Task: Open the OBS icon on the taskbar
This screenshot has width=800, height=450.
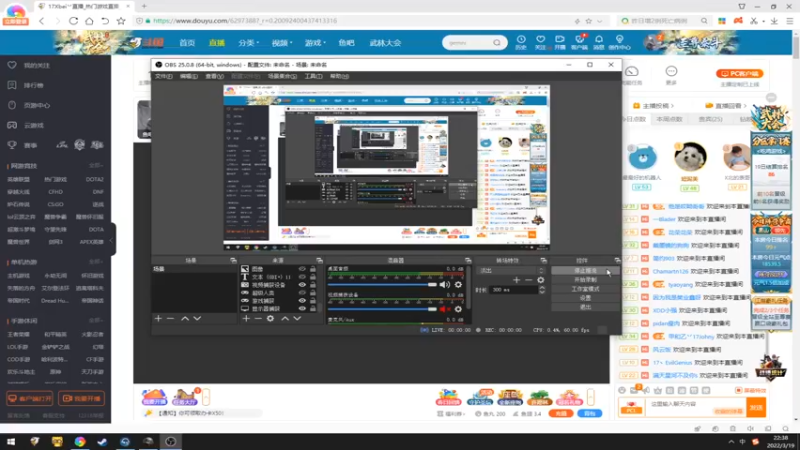Action: tap(170, 441)
